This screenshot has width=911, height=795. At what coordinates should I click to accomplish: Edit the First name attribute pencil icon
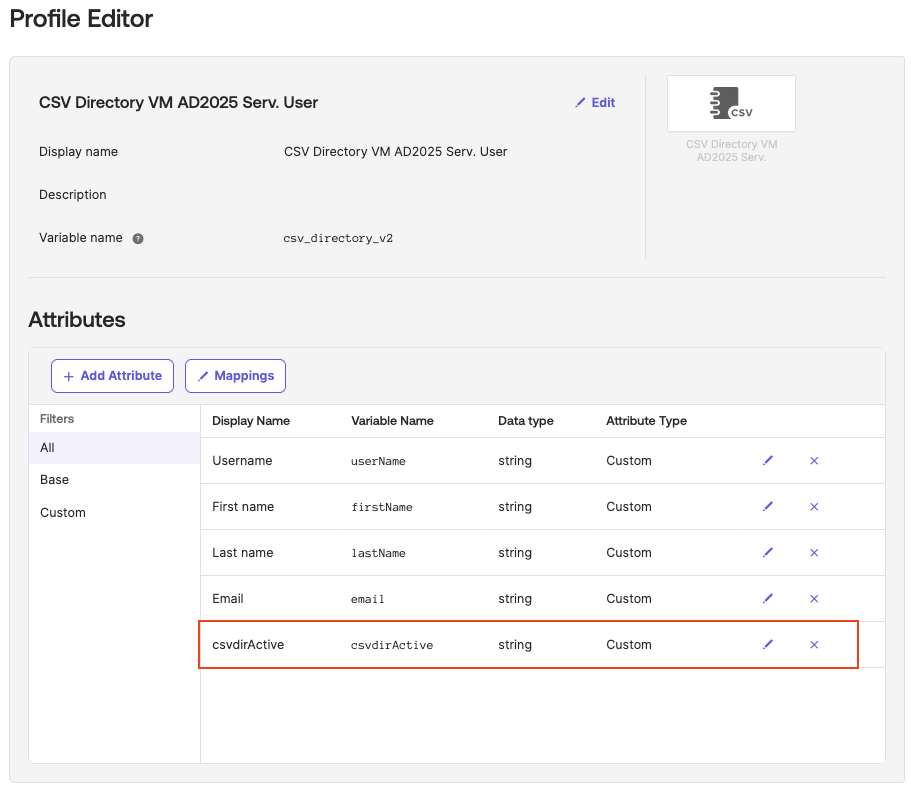[x=767, y=506]
